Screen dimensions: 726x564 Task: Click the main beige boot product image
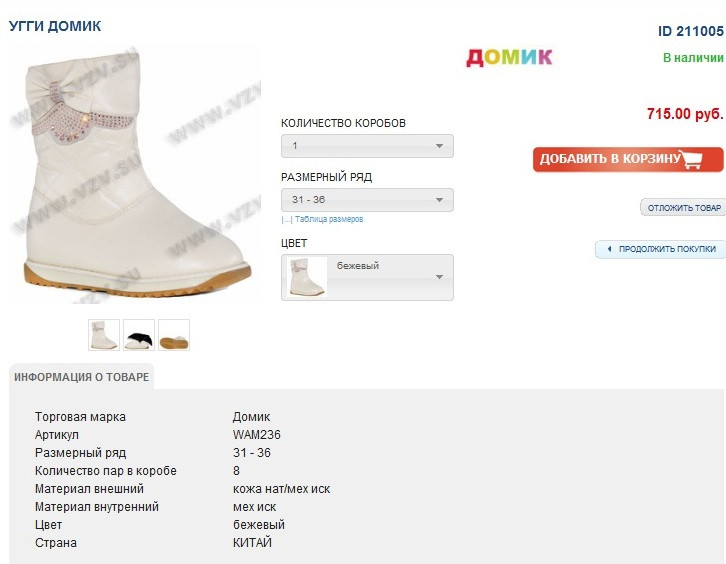click(x=135, y=176)
